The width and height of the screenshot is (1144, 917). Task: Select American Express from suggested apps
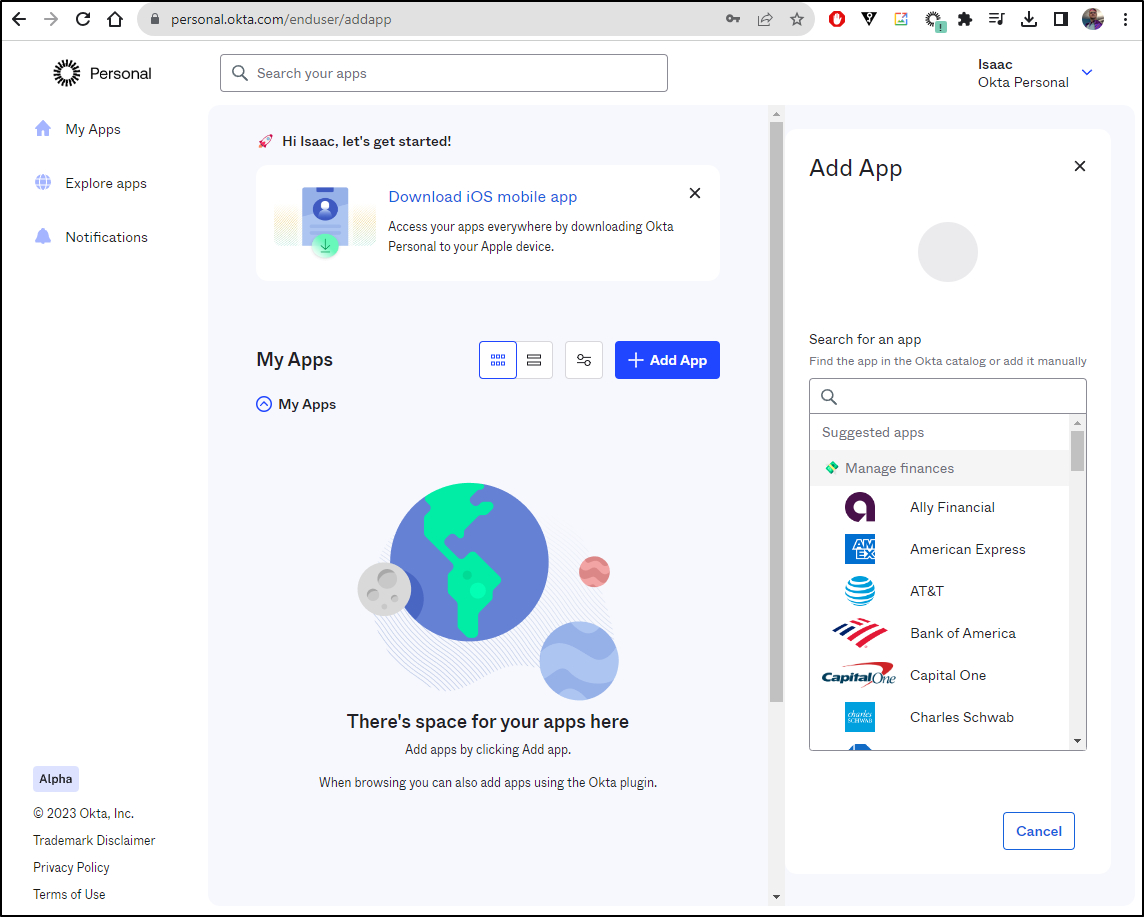[940, 549]
